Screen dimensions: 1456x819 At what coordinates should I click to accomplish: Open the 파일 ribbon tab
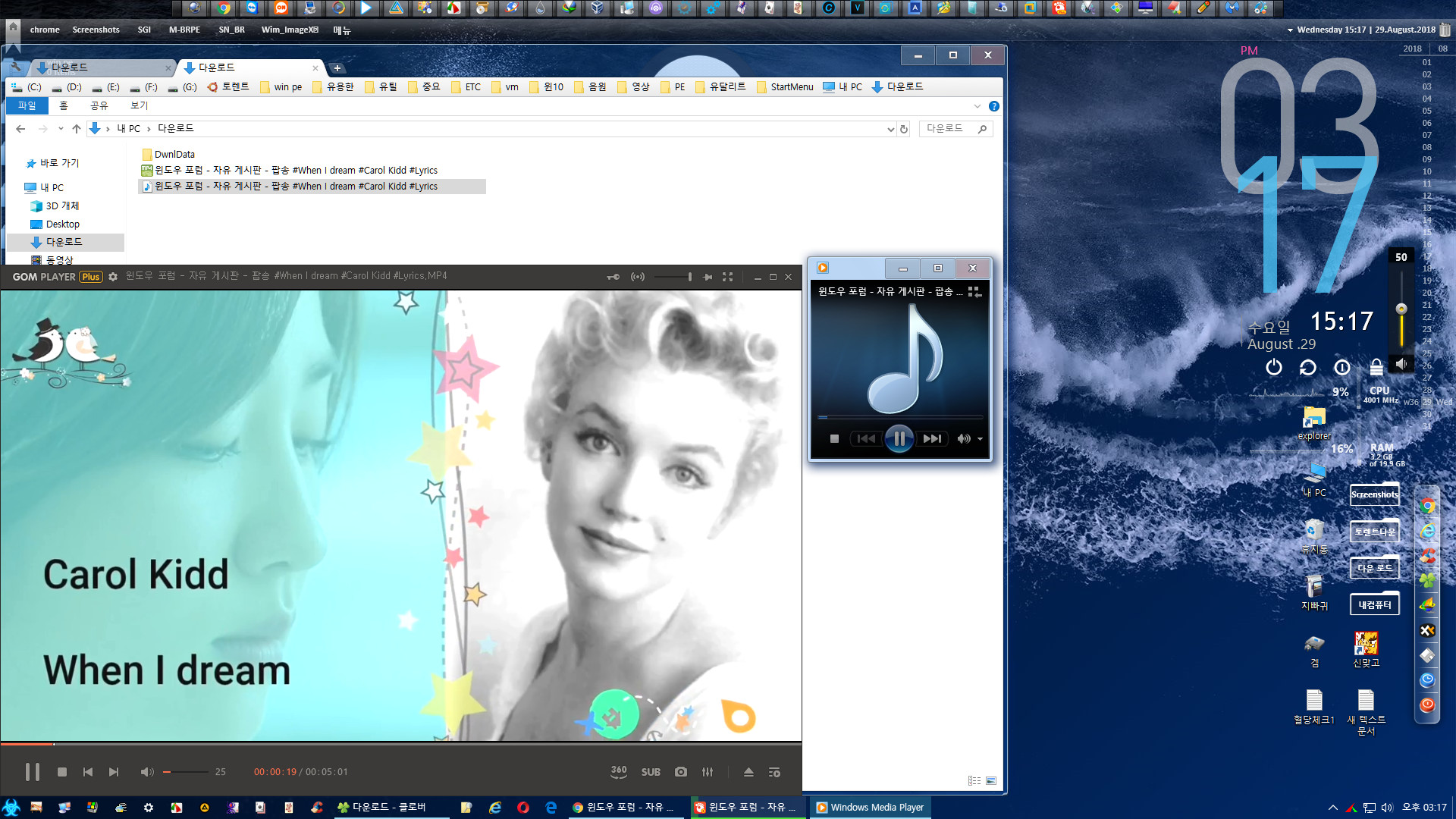27,106
